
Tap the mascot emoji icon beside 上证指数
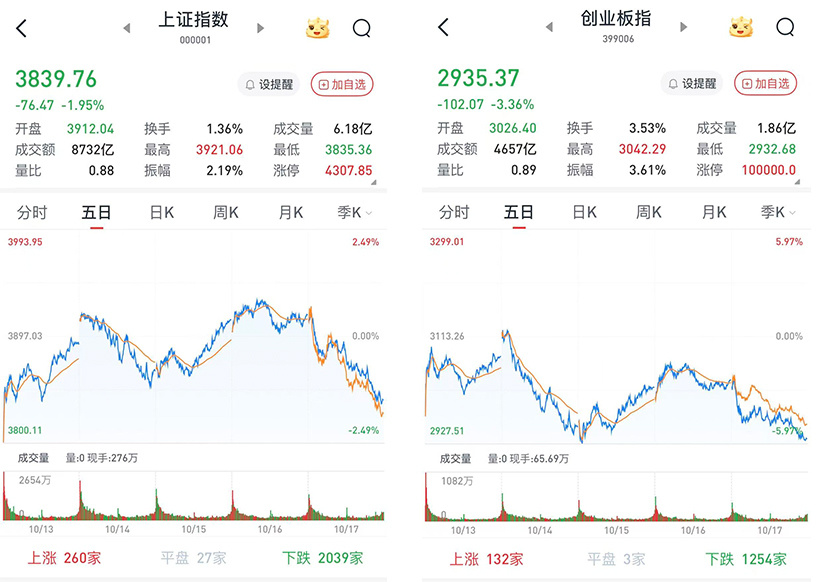point(317,28)
